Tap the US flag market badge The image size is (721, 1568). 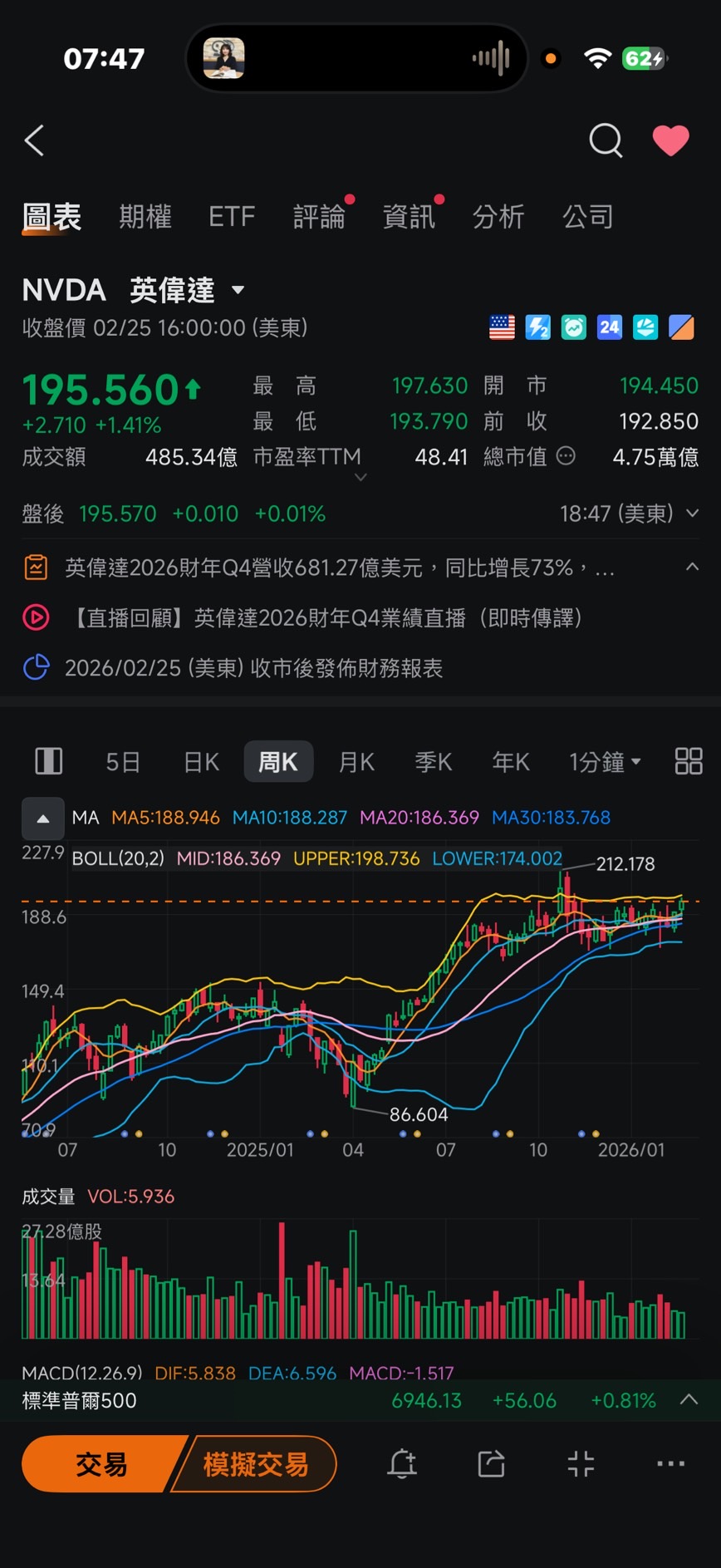tap(502, 327)
